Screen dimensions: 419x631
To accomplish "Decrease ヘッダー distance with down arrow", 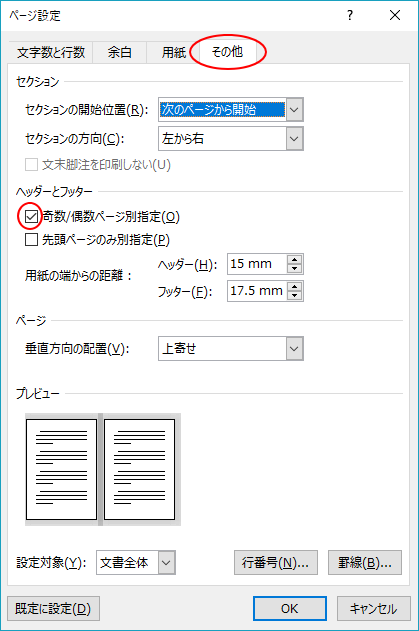I will [x=295, y=269].
